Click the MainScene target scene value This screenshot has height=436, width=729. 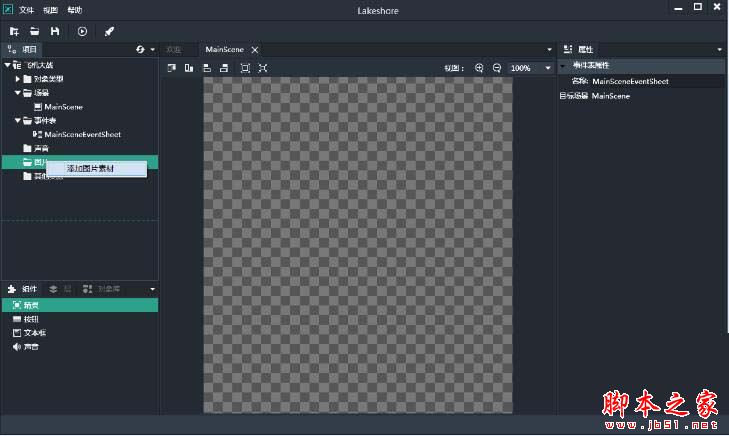tap(610, 96)
